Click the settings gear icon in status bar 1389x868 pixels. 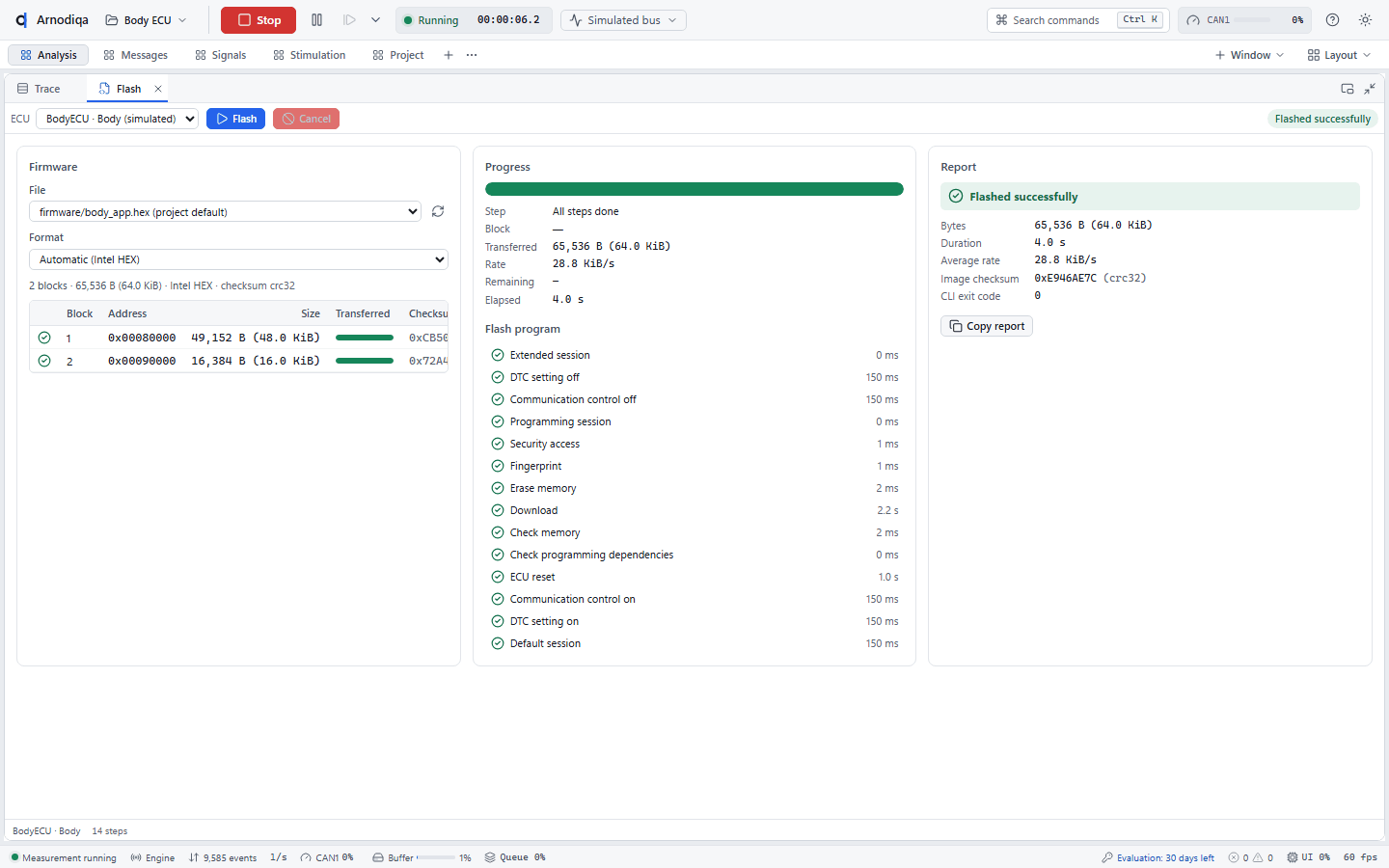pyautogui.click(x=1293, y=857)
